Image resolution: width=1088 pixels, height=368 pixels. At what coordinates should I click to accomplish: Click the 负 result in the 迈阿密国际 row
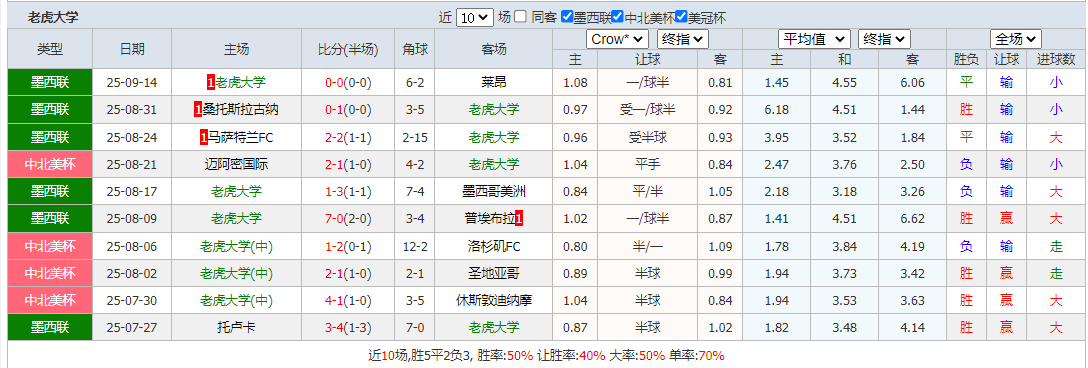click(x=966, y=165)
